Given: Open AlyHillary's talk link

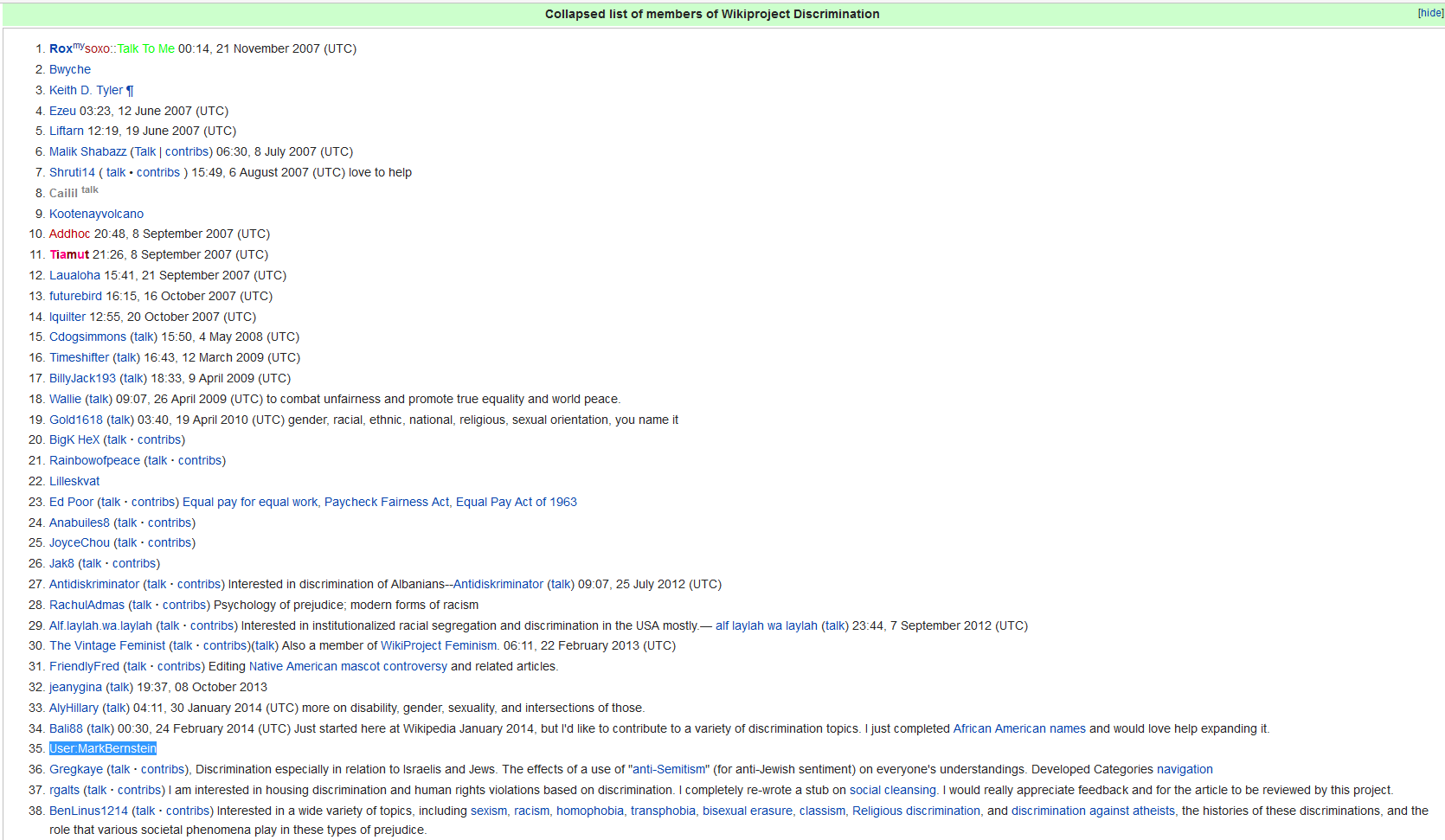Looking at the screenshot, I should click(x=116, y=708).
